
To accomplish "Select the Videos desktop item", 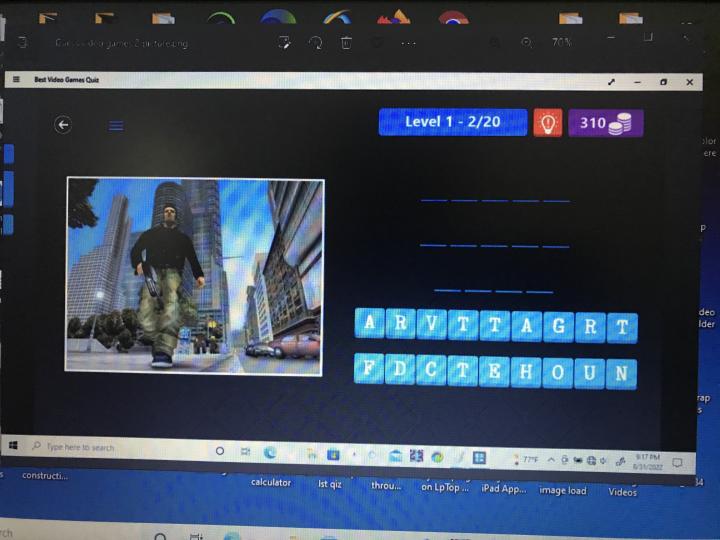I will [623, 492].
